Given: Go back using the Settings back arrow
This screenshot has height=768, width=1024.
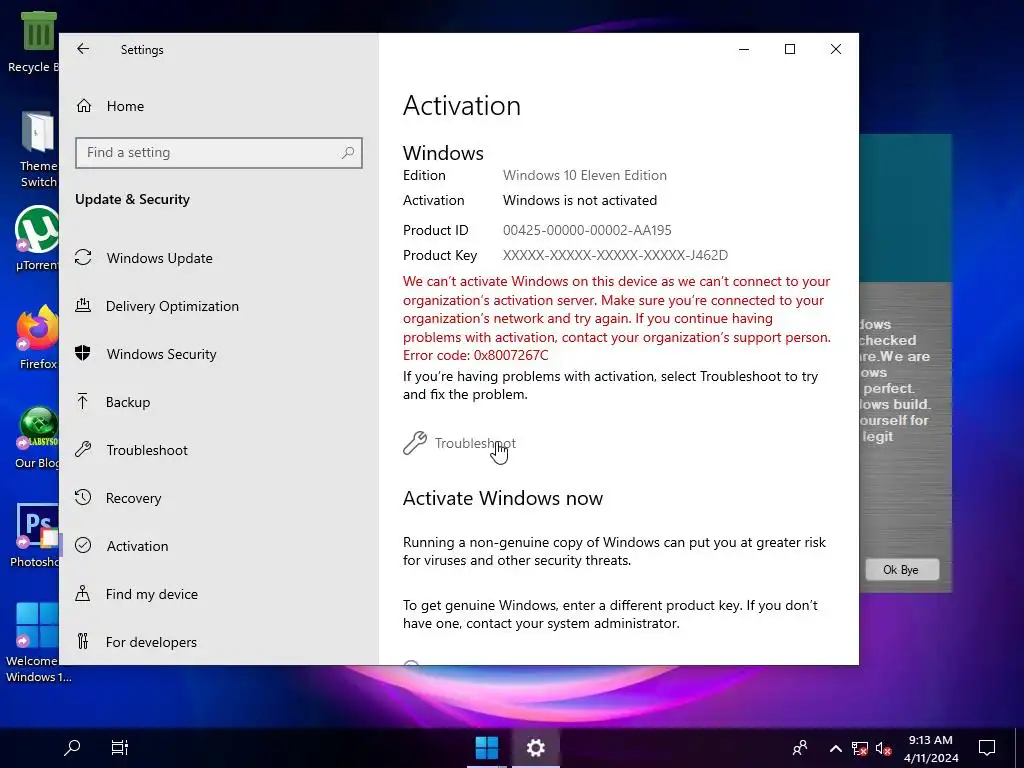Looking at the screenshot, I should tap(83, 49).
